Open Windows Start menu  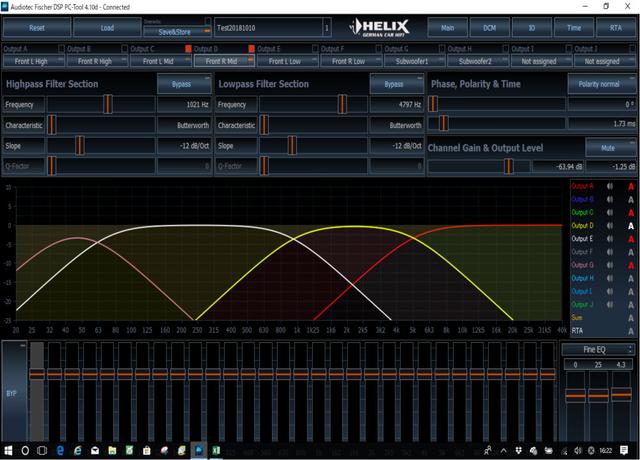[8, 451]
